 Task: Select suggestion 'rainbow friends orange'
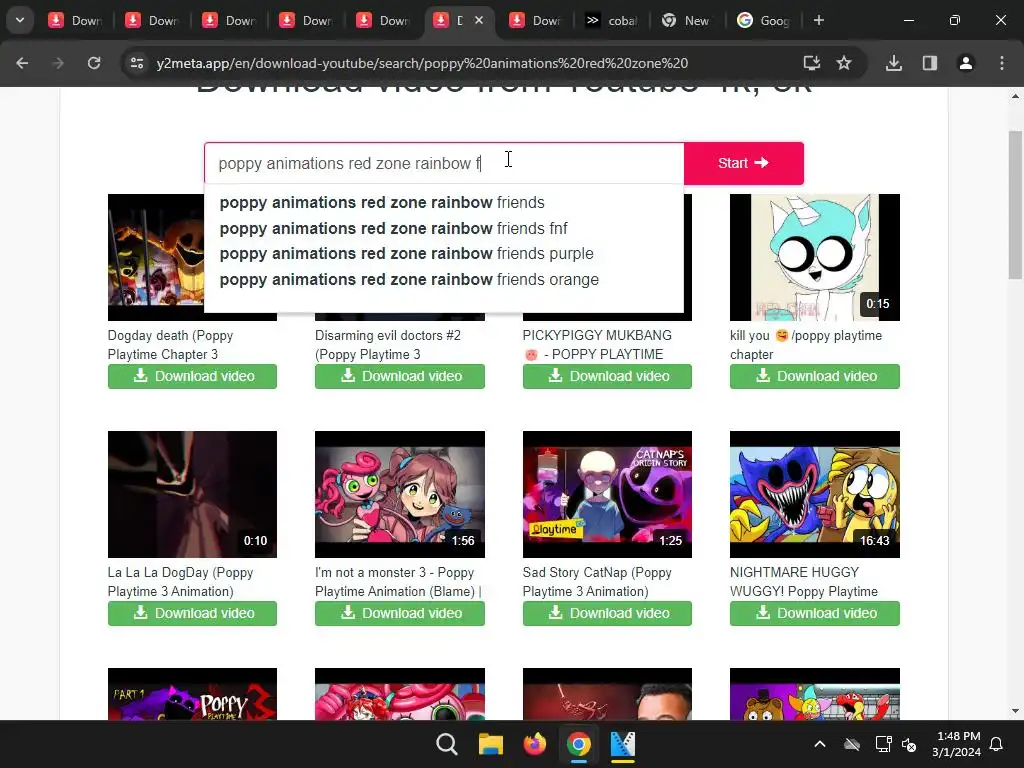444,280
